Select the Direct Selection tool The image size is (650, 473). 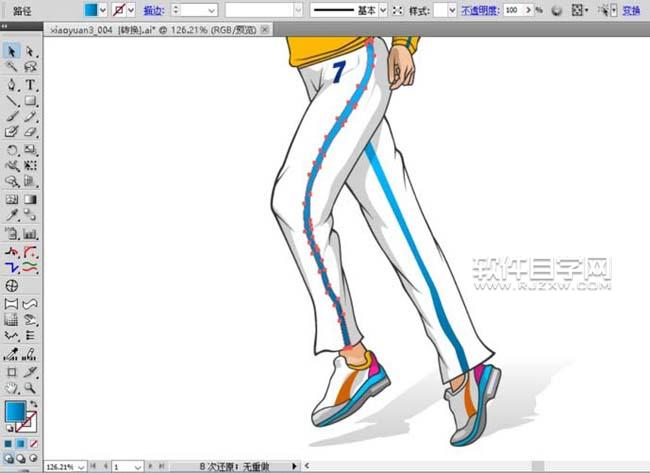click(30, 50)
